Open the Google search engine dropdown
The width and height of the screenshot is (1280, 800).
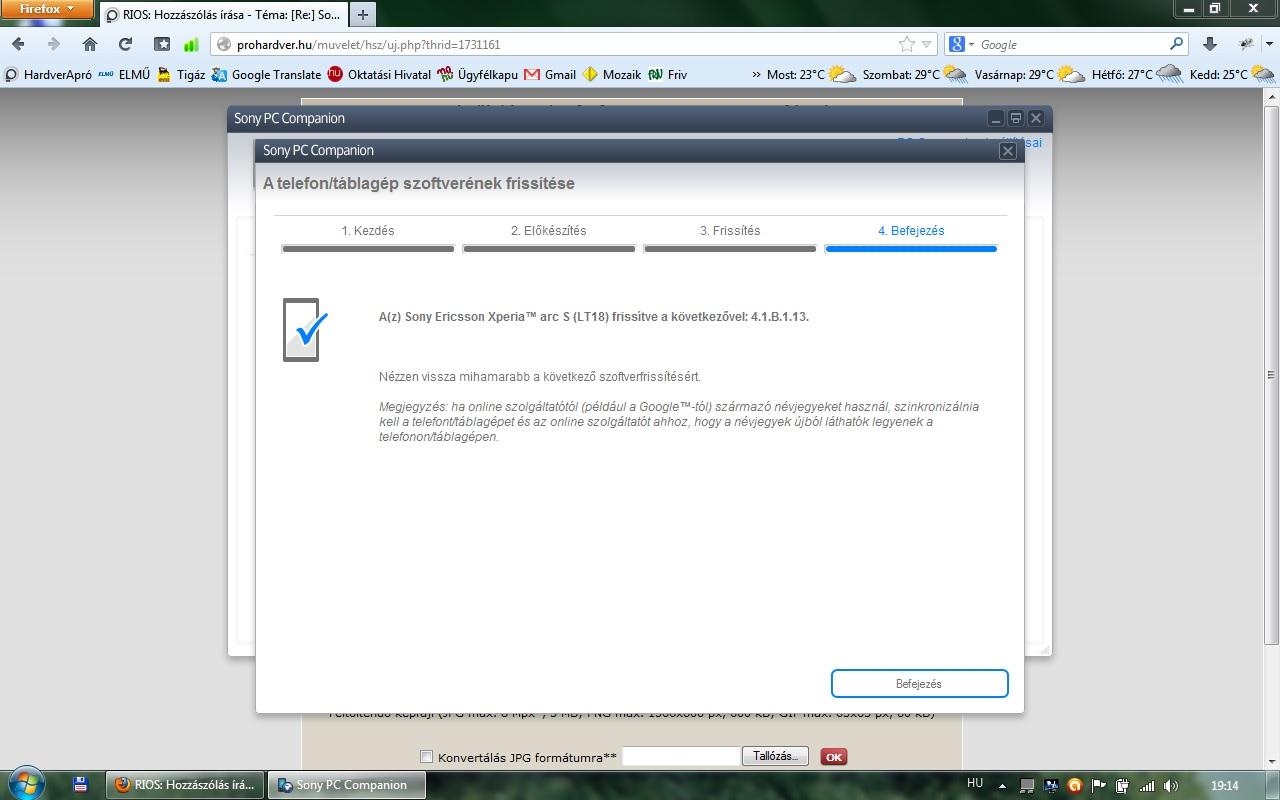(x=961, y=44)
